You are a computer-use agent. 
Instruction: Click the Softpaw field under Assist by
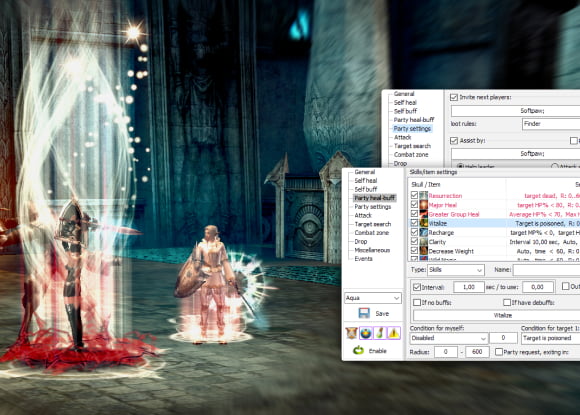coord(515,153)
